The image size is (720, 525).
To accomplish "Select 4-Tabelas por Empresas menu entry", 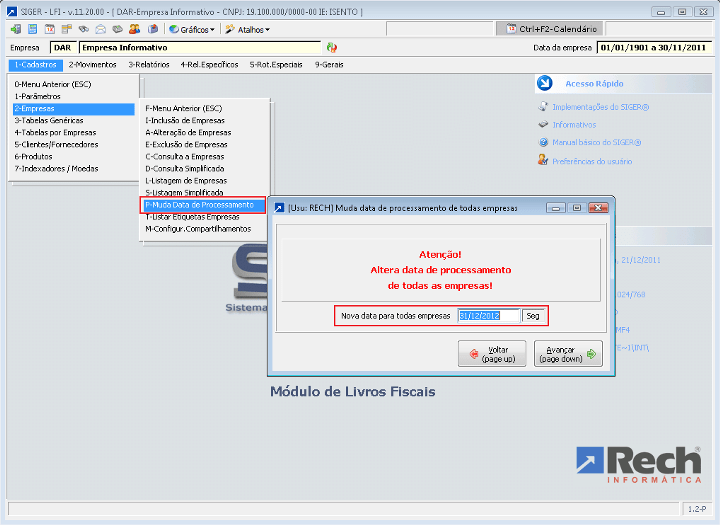I will click(73, 132).
